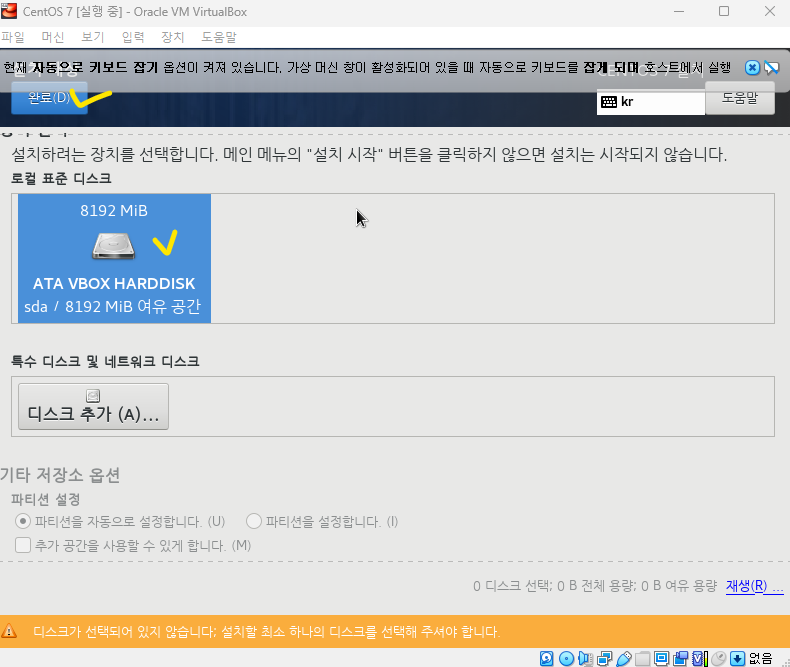The height and width of the screenshot is (667, 790).
Task: Select the ATA VBOX HARDDISK sda disk
Action: [x=114, y=258]
